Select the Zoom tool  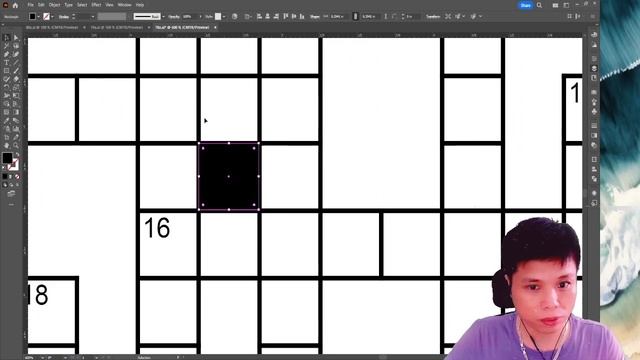pos(16,145)
